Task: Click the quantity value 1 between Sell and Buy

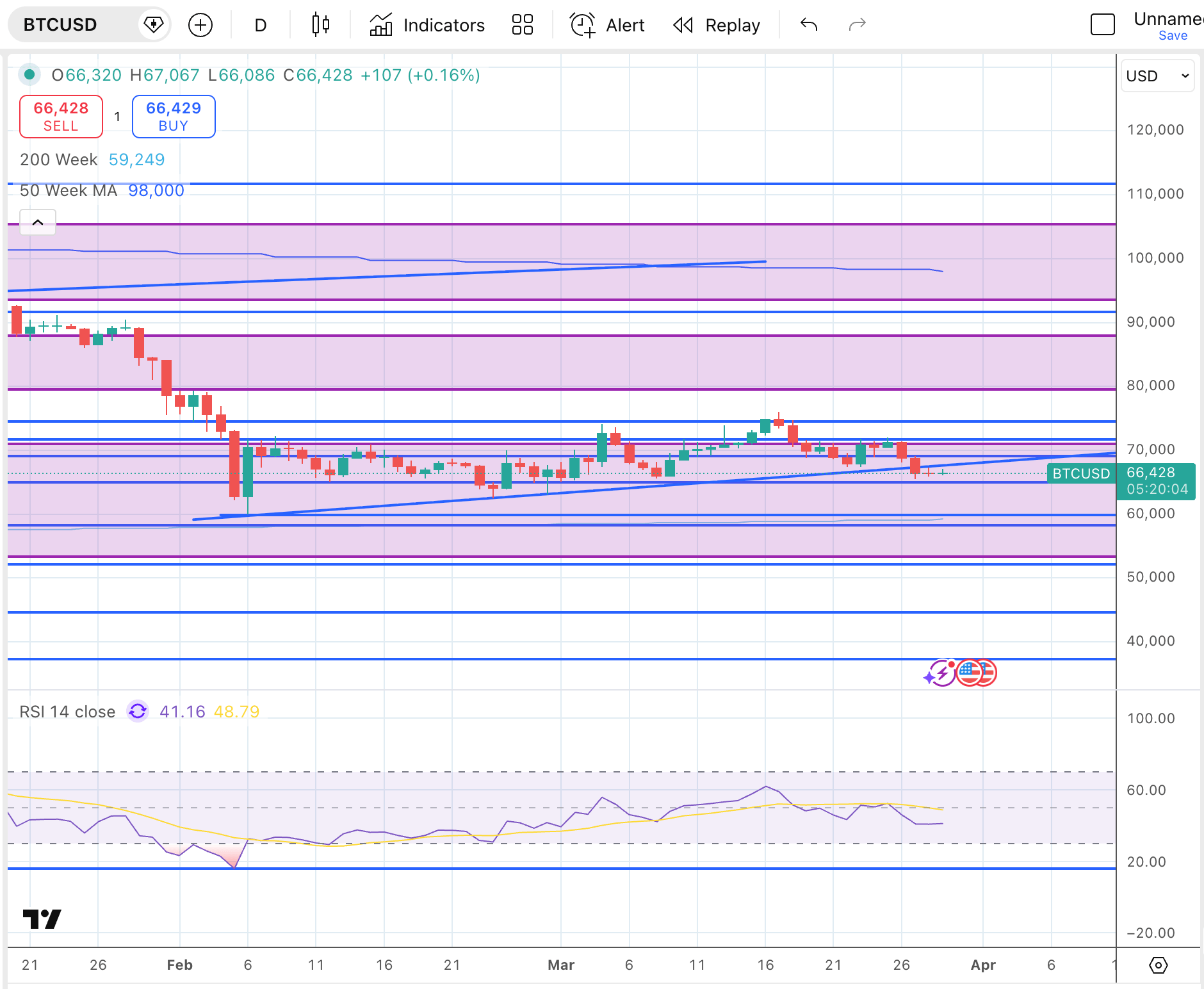Action: tap(117, 117)
